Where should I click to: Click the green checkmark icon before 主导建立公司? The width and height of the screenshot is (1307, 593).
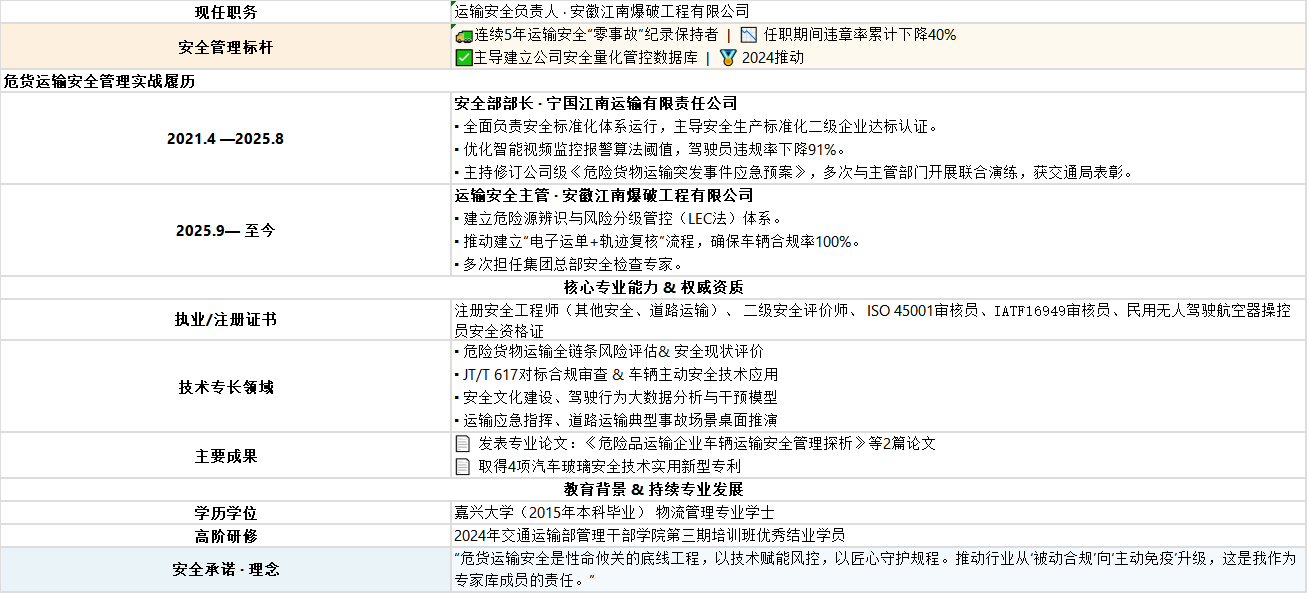click(463, 58)
